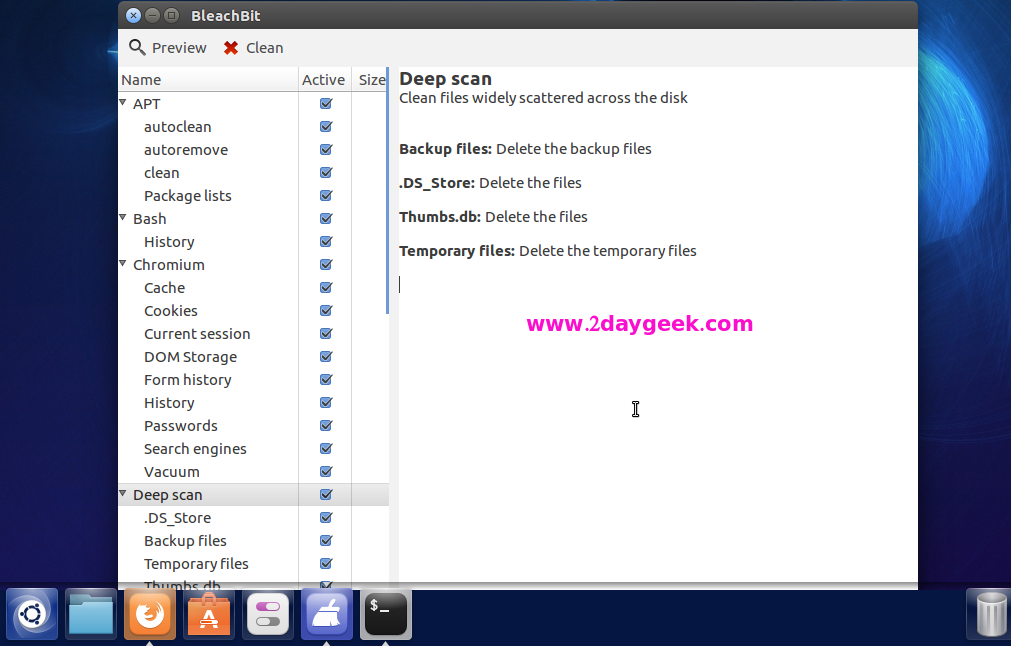Launch Firefox from the dock

[x=150, y=614]
